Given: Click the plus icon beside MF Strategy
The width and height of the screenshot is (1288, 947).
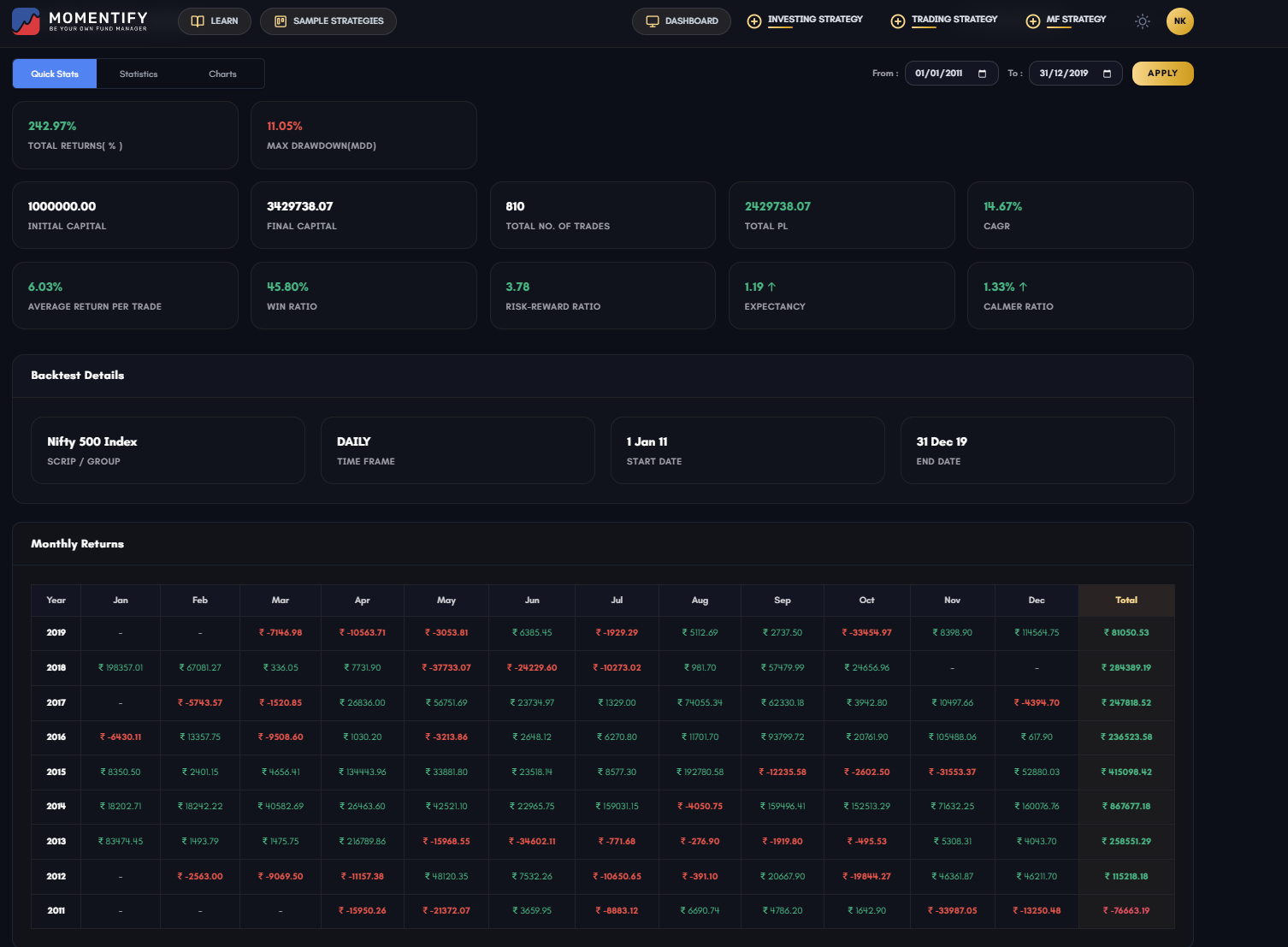Looking at the screenshot, I should [x=1033, y=21].
